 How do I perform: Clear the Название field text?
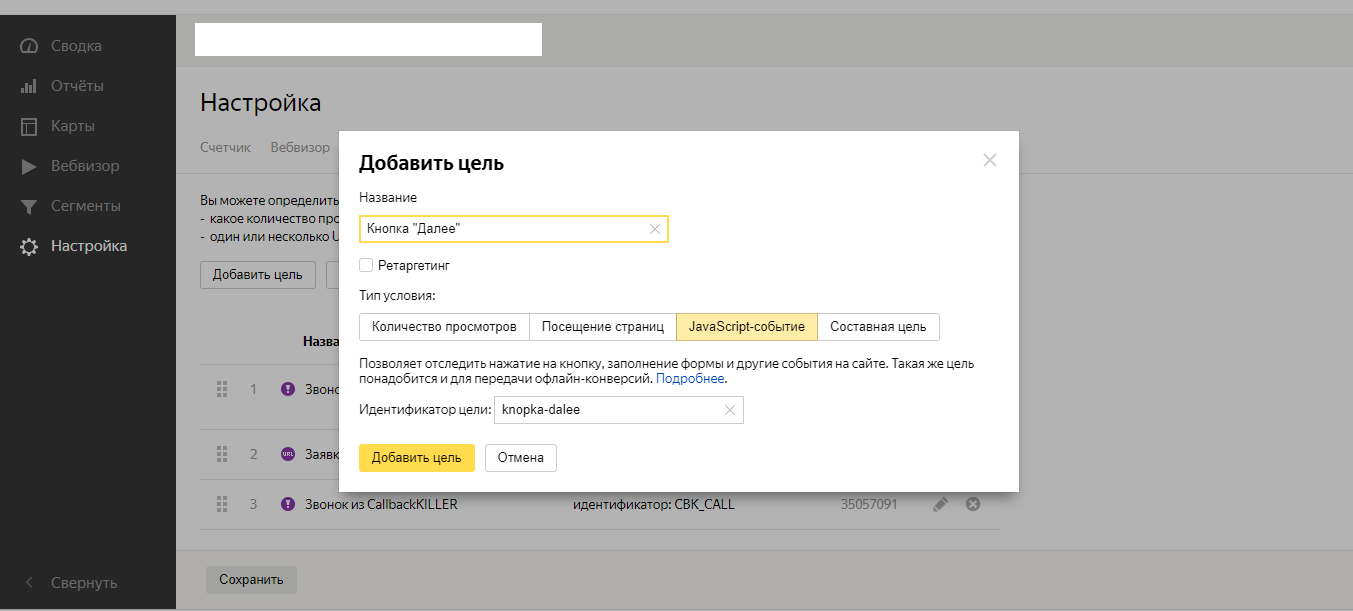click(x=655, y=229)
